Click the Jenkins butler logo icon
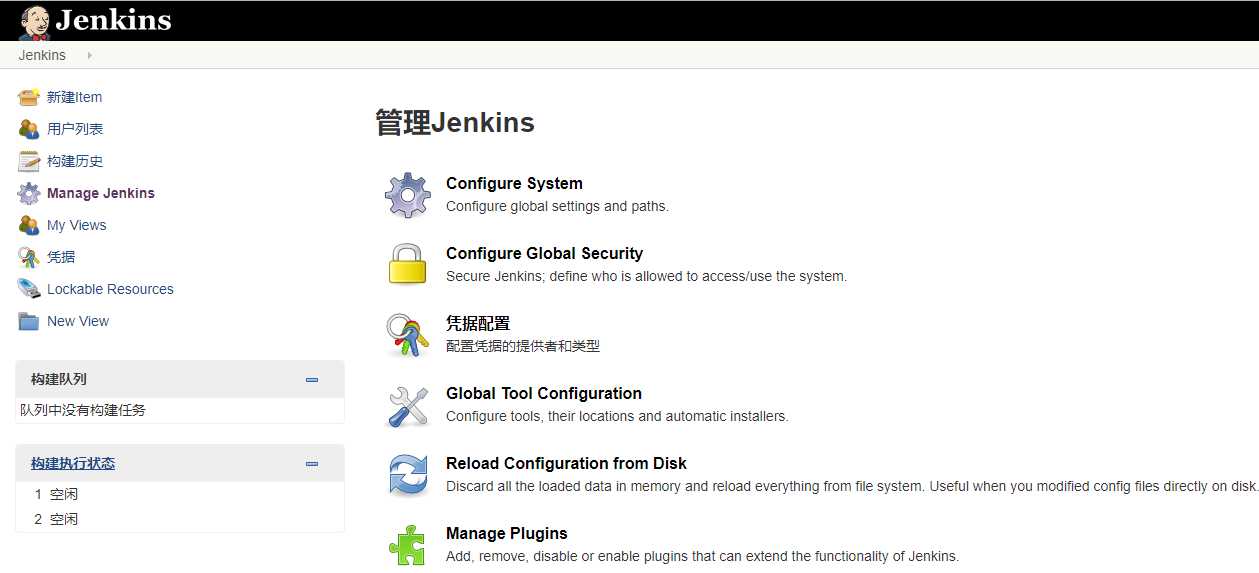 (x=35, y=22)
